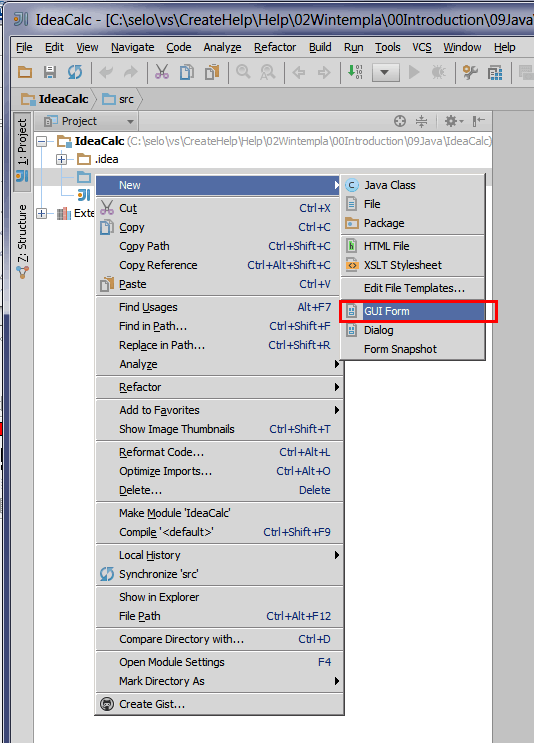
Task: Select Edit File Templates…
Action: [413, 288]
